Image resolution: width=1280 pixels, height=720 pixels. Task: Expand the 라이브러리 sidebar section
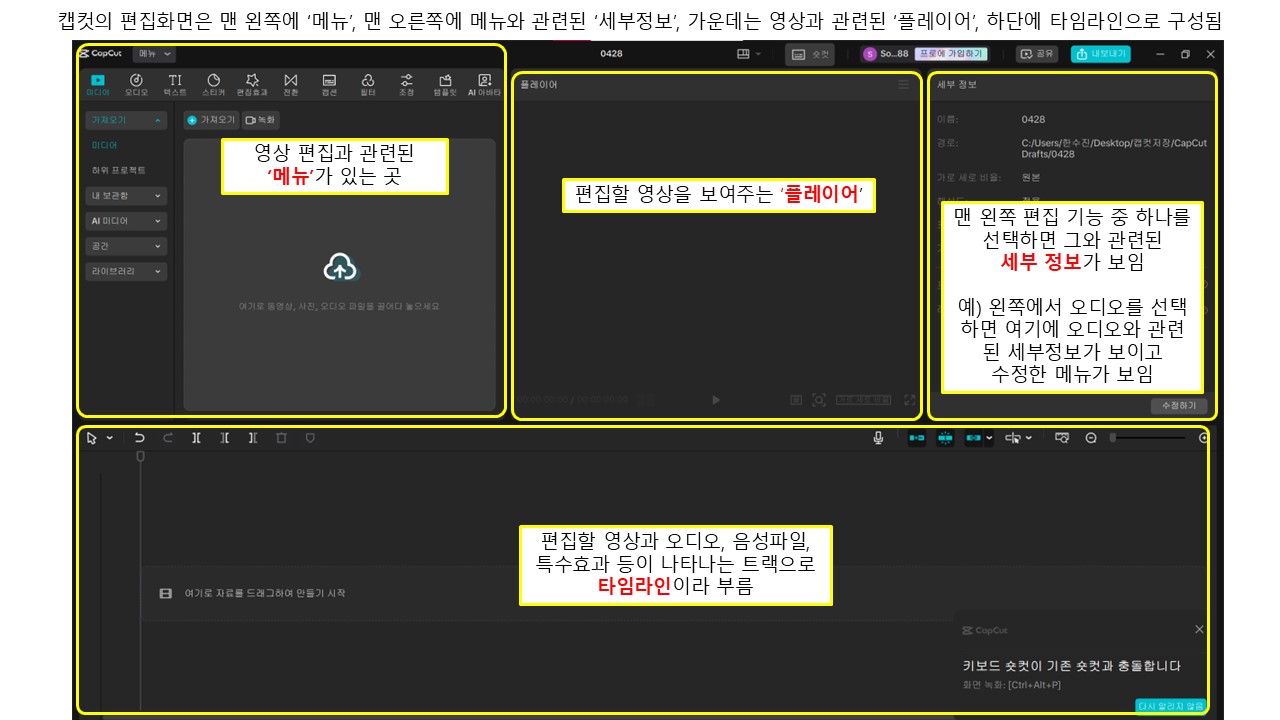[x=125, y=271]
